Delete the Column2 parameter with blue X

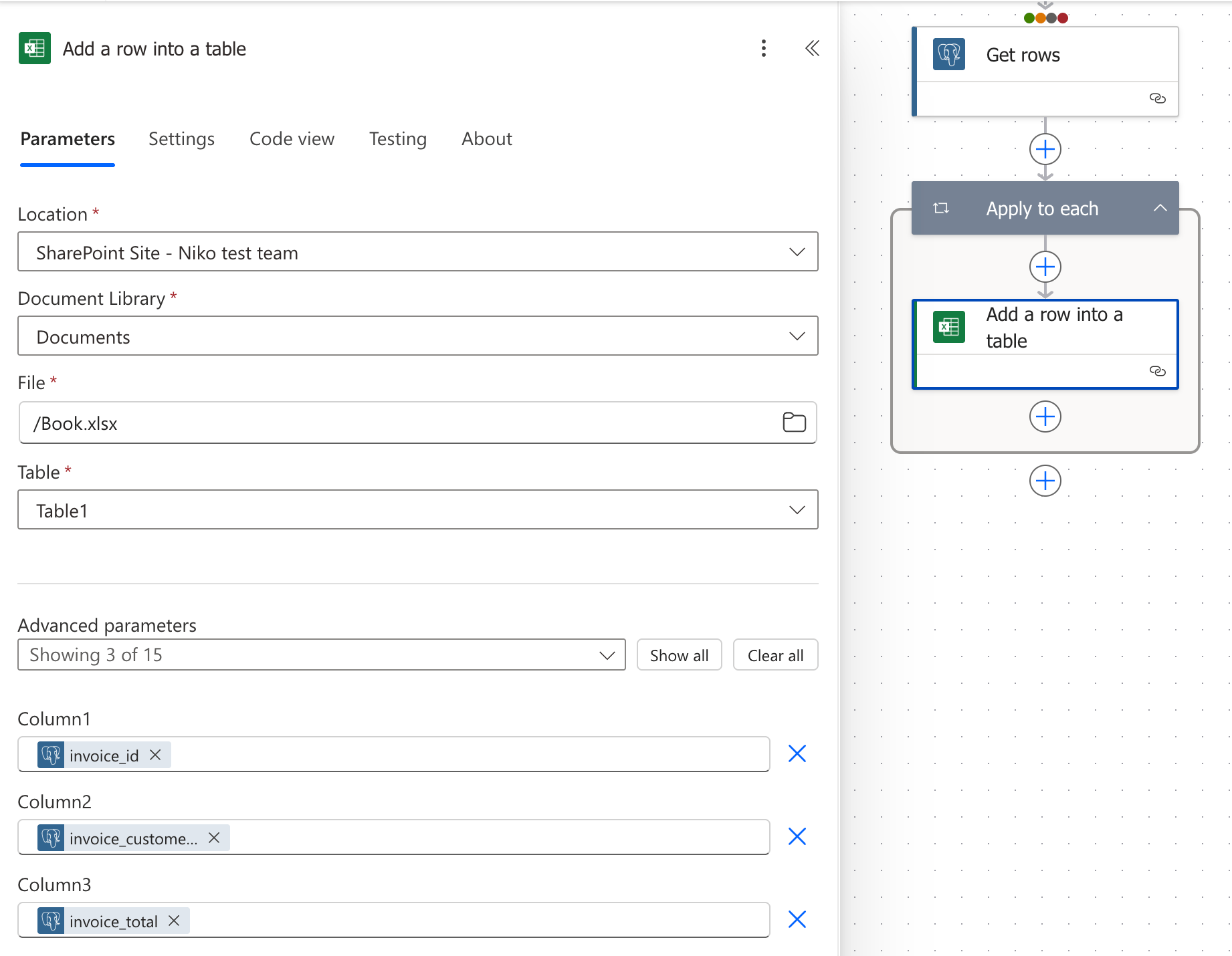click(x=797, y=837)
